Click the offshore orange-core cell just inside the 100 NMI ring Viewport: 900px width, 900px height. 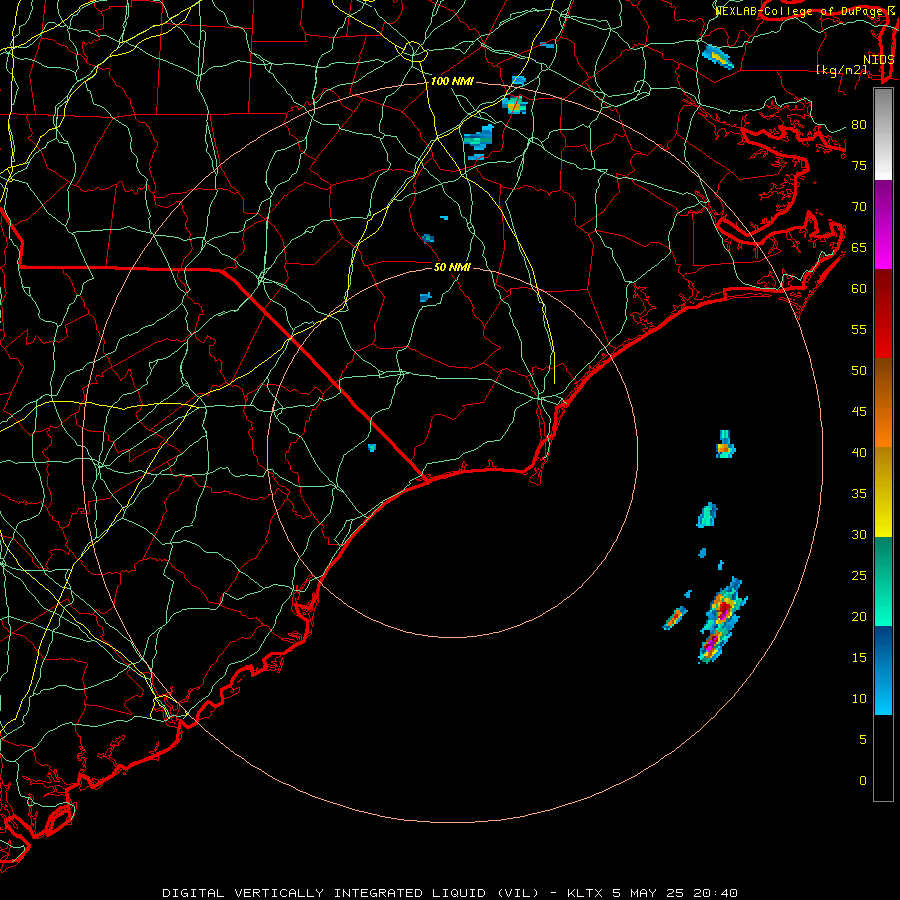click(726, 444)
